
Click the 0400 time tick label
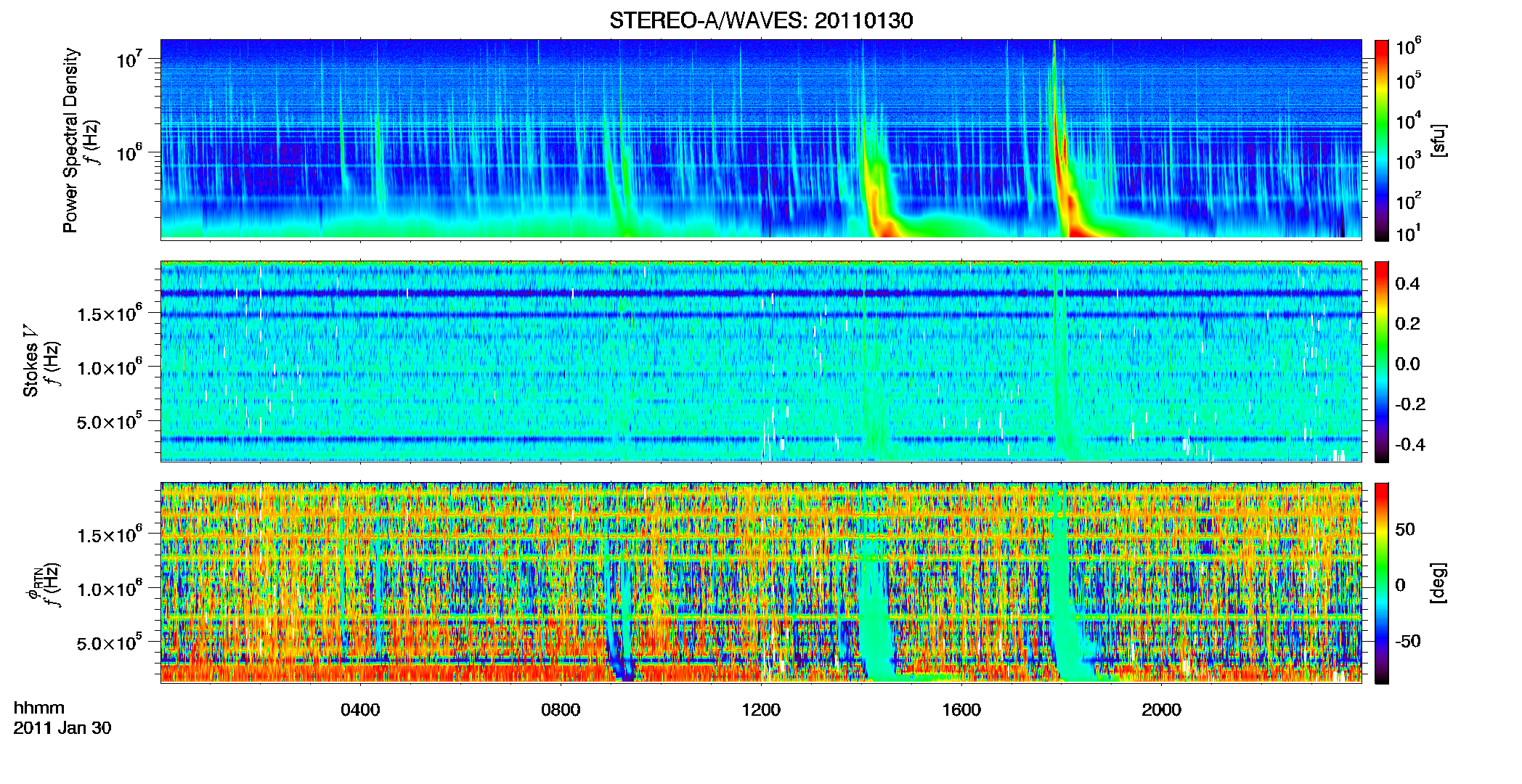pyautogui.click(x=360, y=709)
